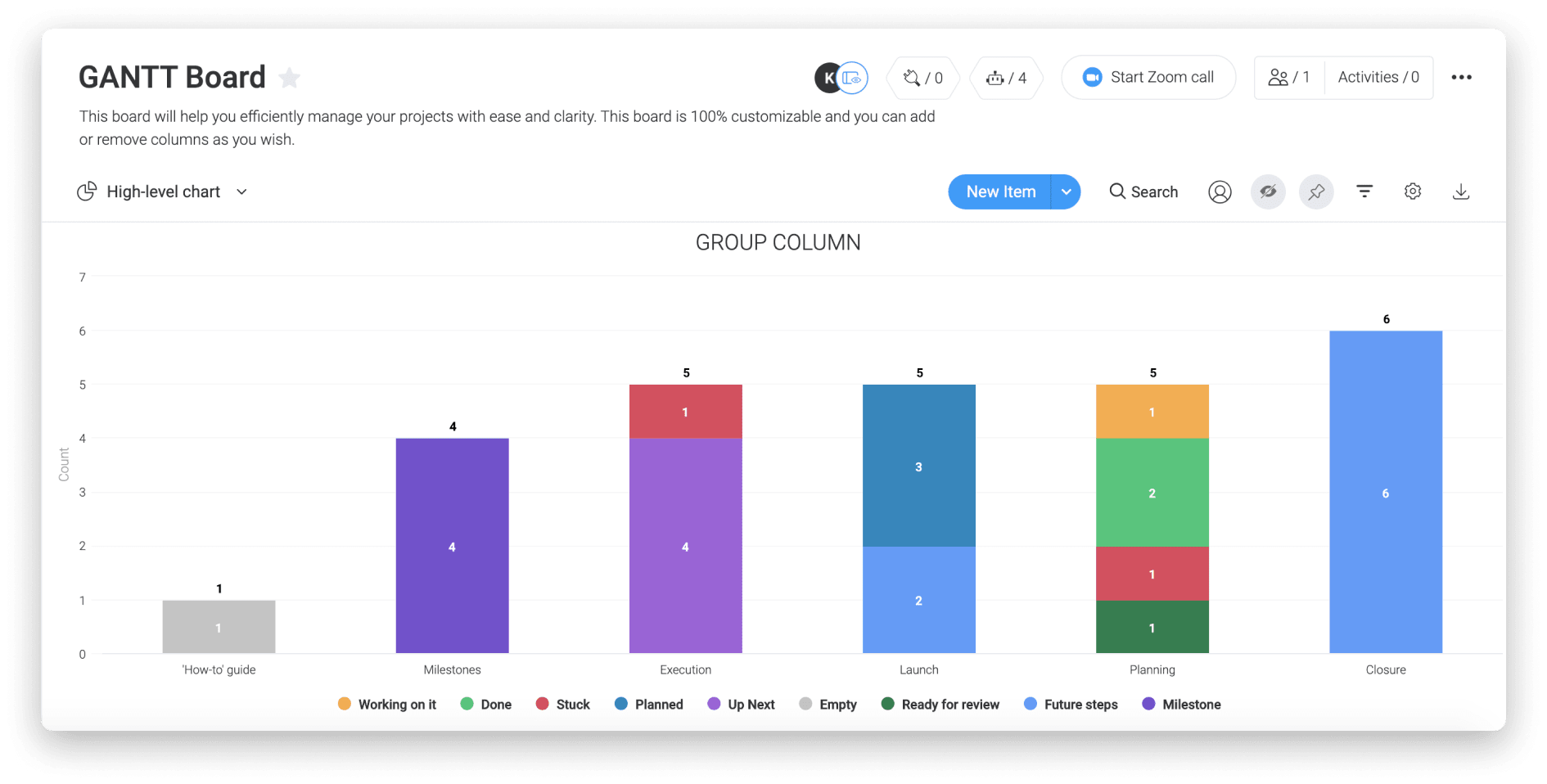
Task: Filter by person using avatar icon
Action: pos(1220,191)
